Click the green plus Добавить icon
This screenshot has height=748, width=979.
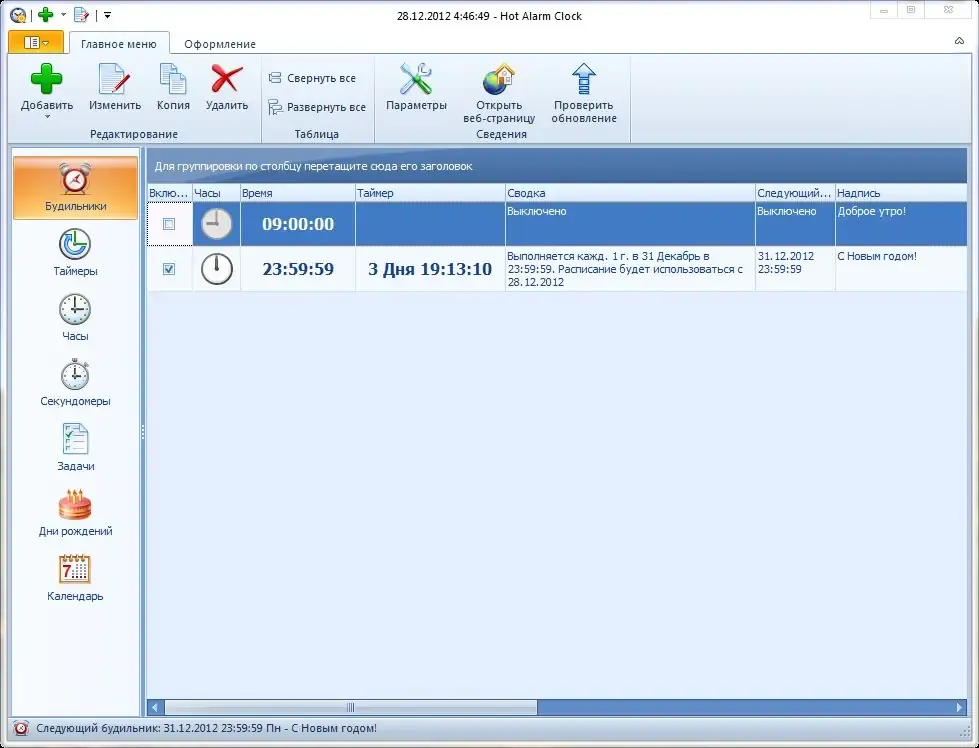click(46, 79)
